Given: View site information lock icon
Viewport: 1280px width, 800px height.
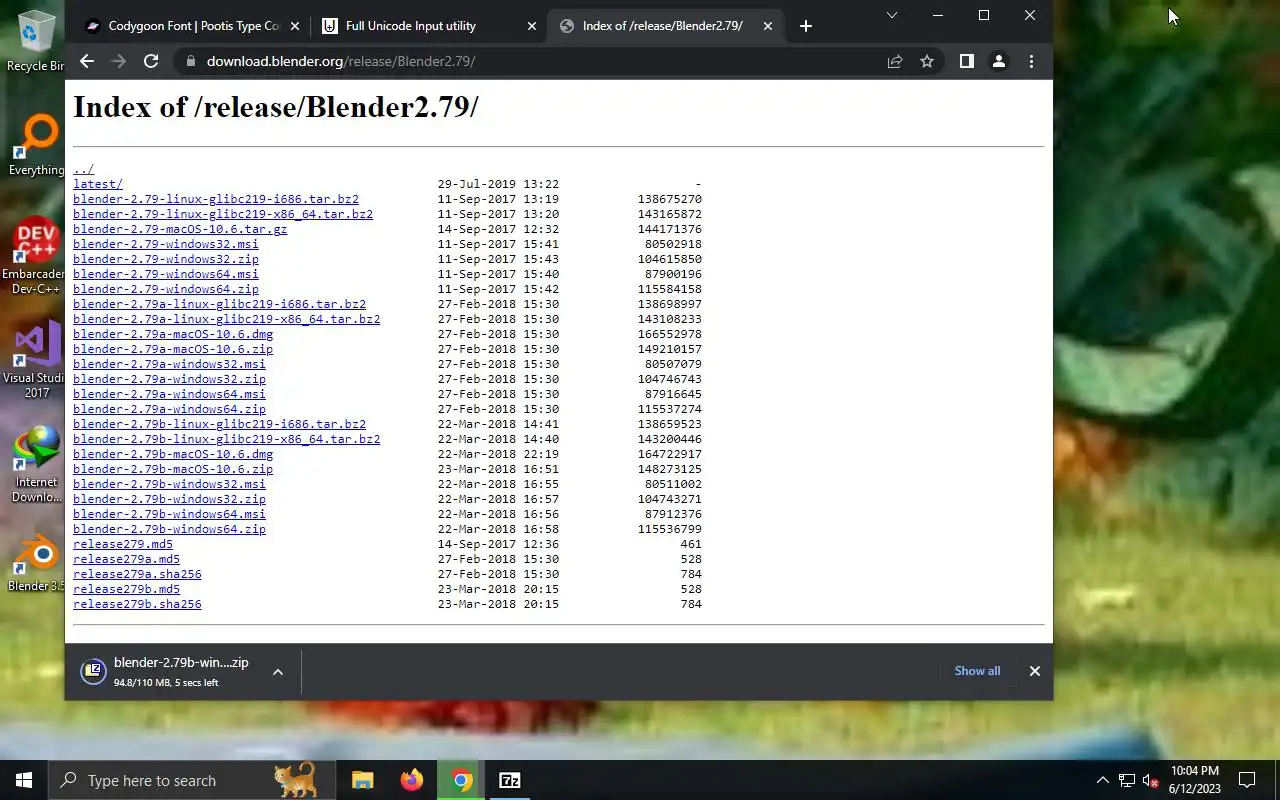Looking at the screenshot, I should (x=189, y=61).
